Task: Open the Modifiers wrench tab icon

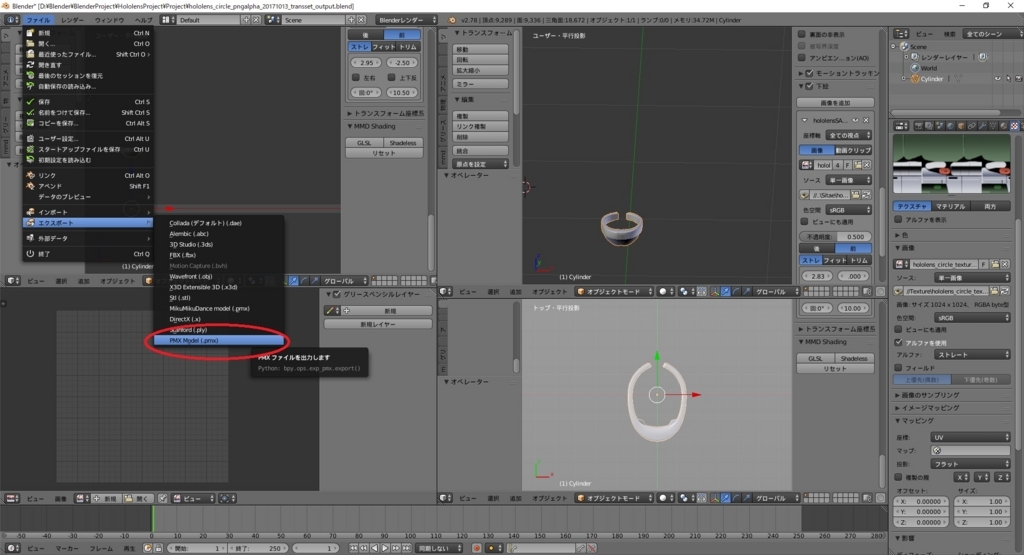Action: 983,126
